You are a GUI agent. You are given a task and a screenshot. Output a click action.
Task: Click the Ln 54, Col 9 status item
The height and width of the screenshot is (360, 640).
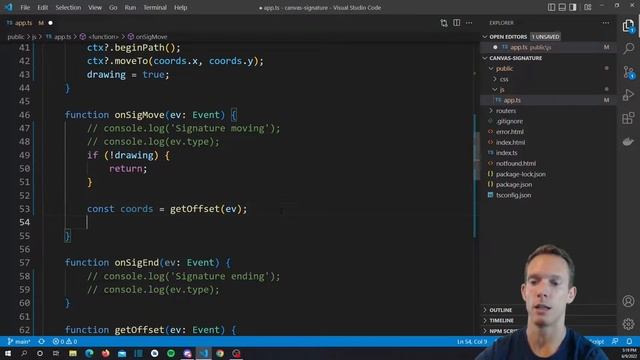point(471,341)
